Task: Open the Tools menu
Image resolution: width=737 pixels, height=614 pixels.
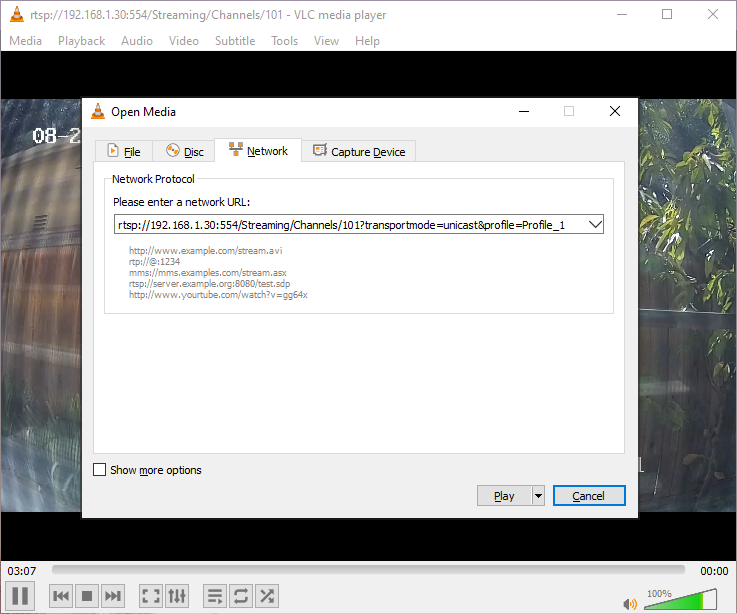Action: [x=284, y=41]
